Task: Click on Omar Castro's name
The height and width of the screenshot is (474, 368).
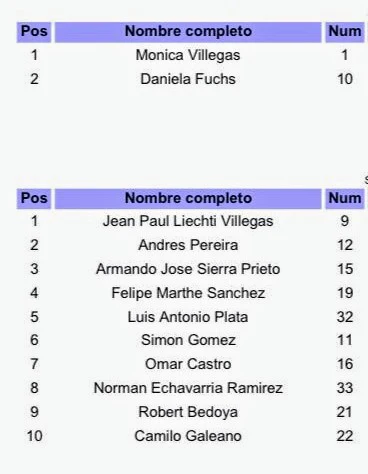Action: coord(188,364)
